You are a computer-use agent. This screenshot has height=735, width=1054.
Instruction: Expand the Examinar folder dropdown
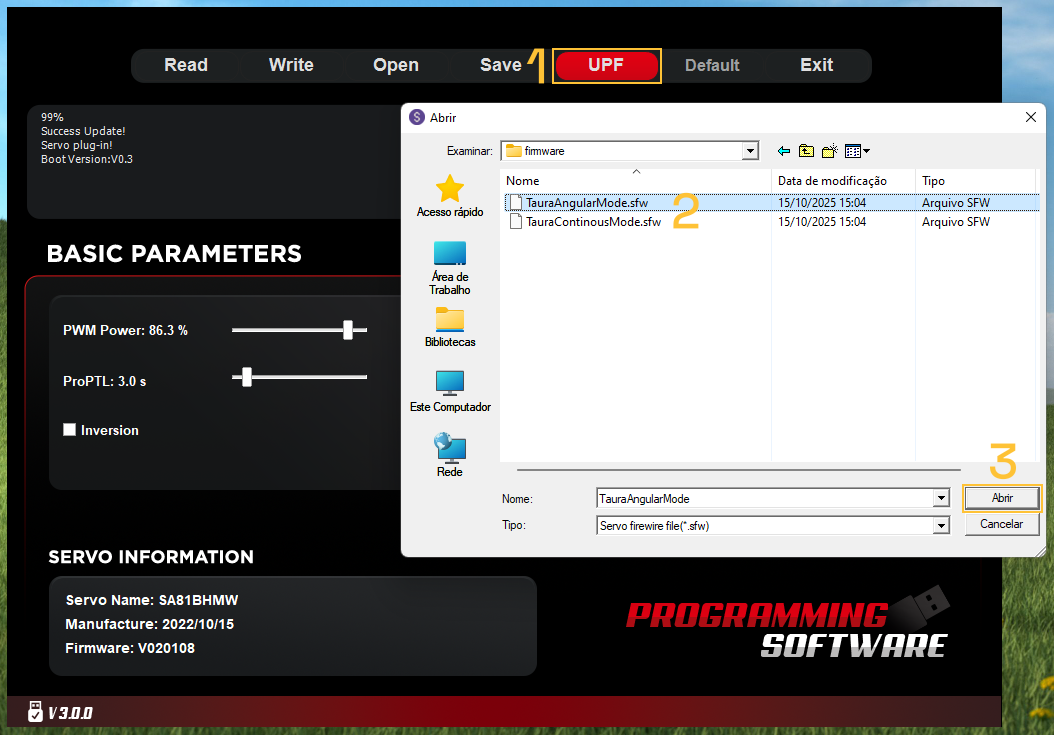tap(750, 151)
